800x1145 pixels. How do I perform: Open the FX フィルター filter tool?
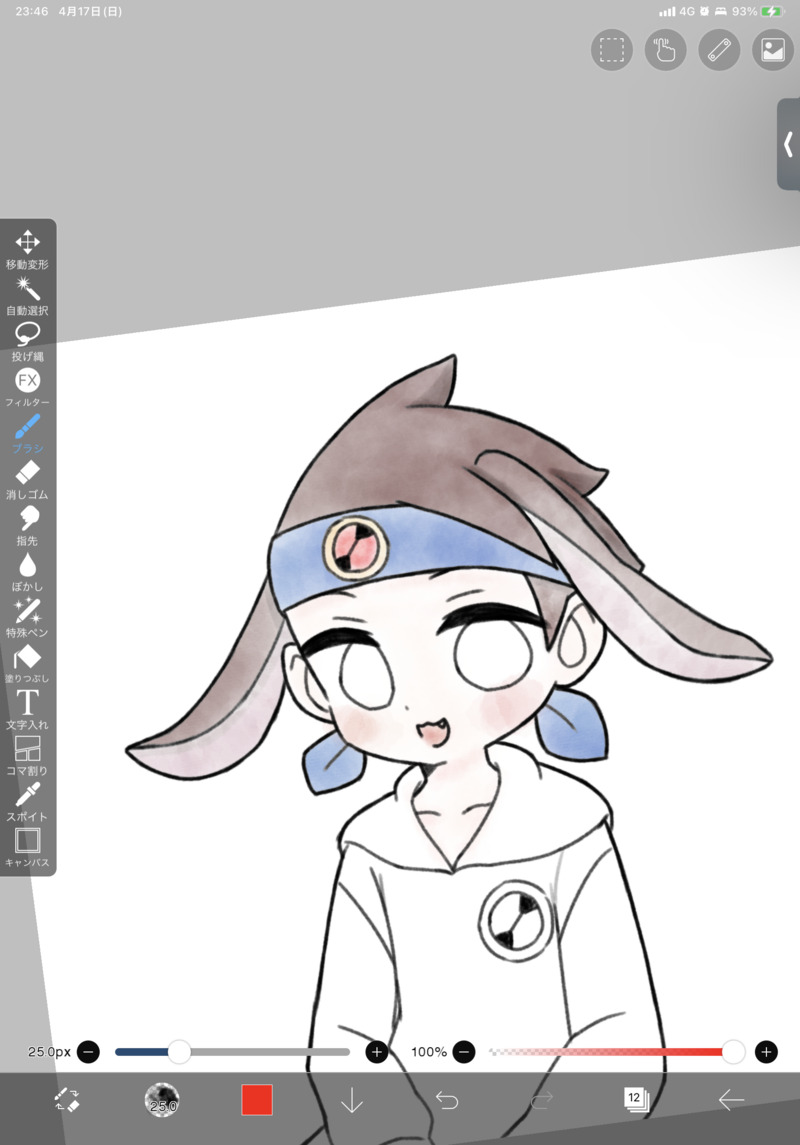click(28, 388)
